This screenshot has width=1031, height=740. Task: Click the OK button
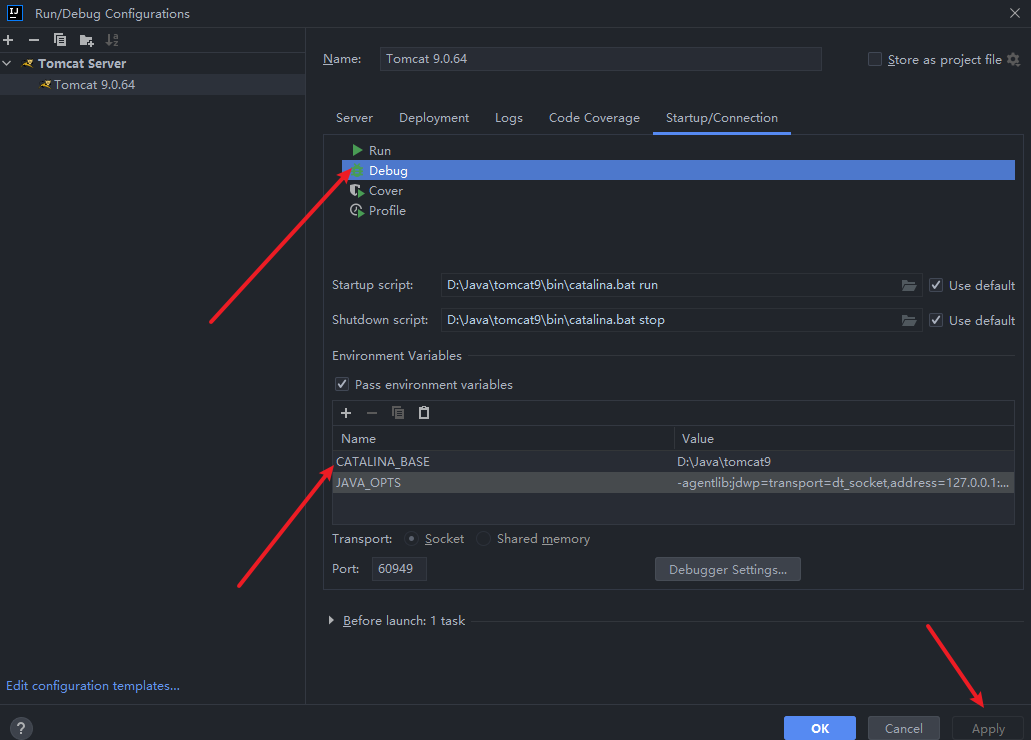[x=820, y=728]
